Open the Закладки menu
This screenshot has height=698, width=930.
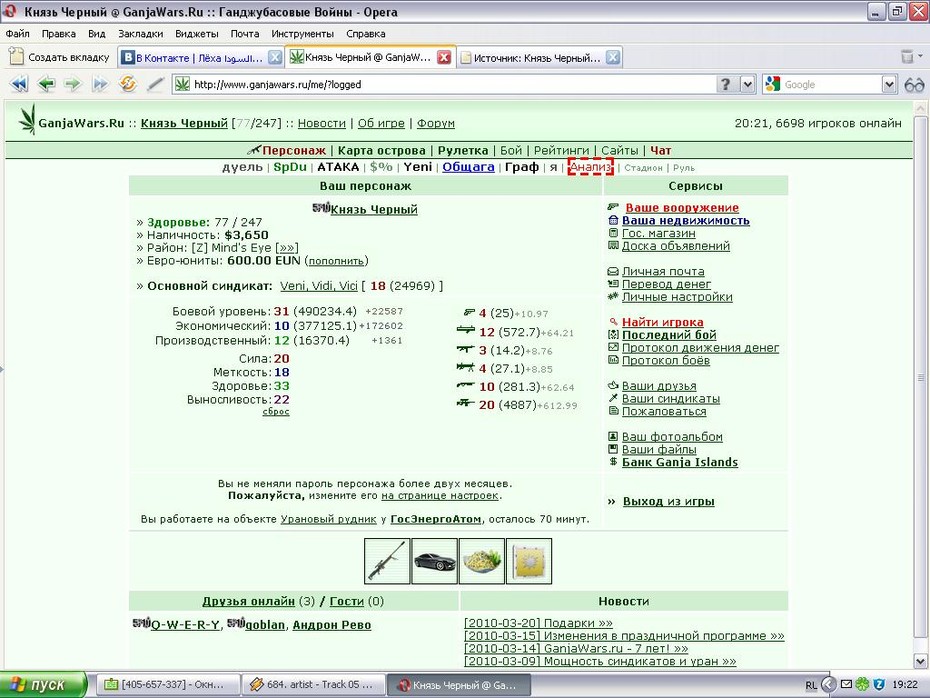pos(140,34)
